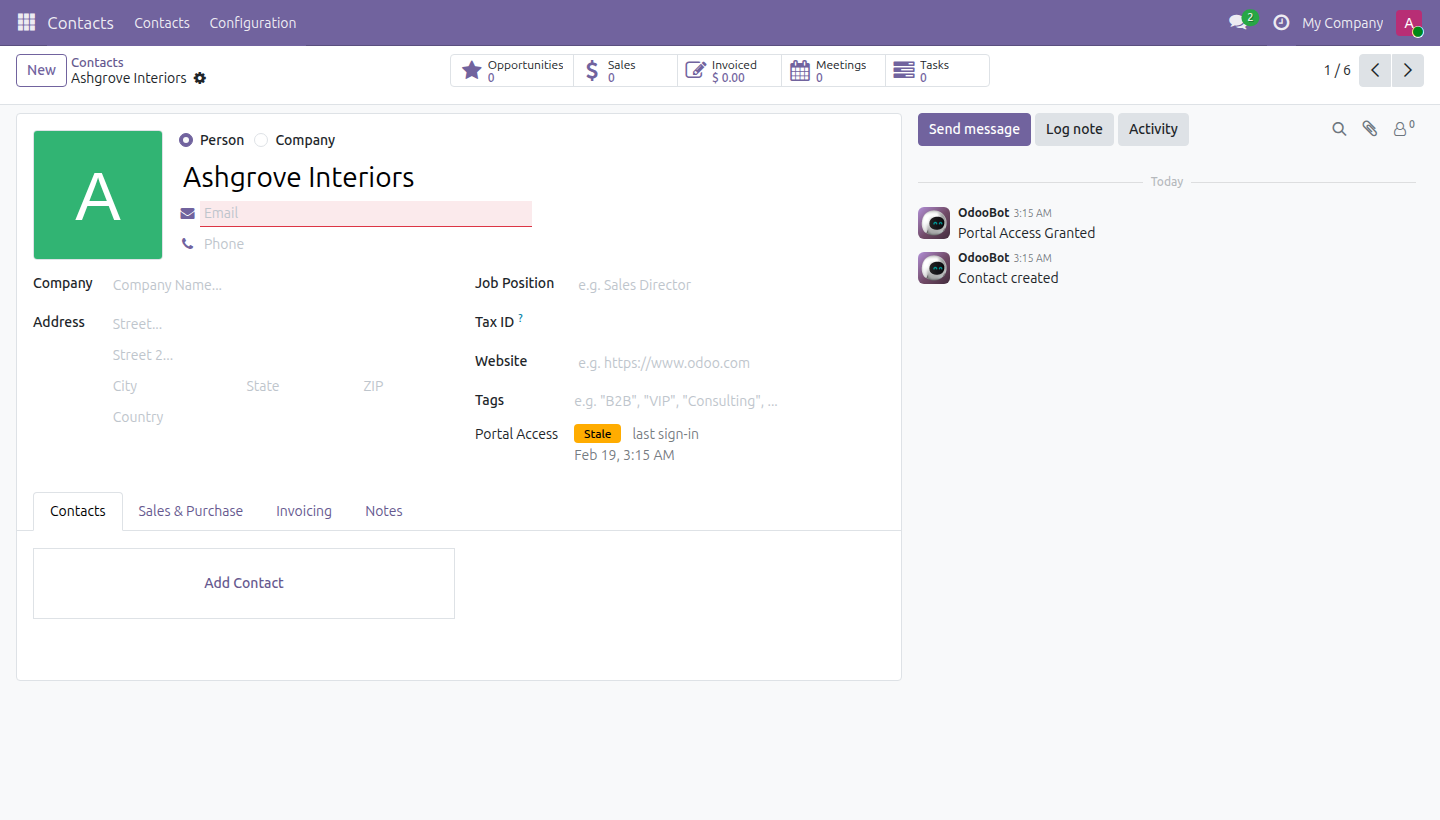Click the Tasks list icon
The width and height of the screenshot is (1440, 820).
(x=904, y=70)
